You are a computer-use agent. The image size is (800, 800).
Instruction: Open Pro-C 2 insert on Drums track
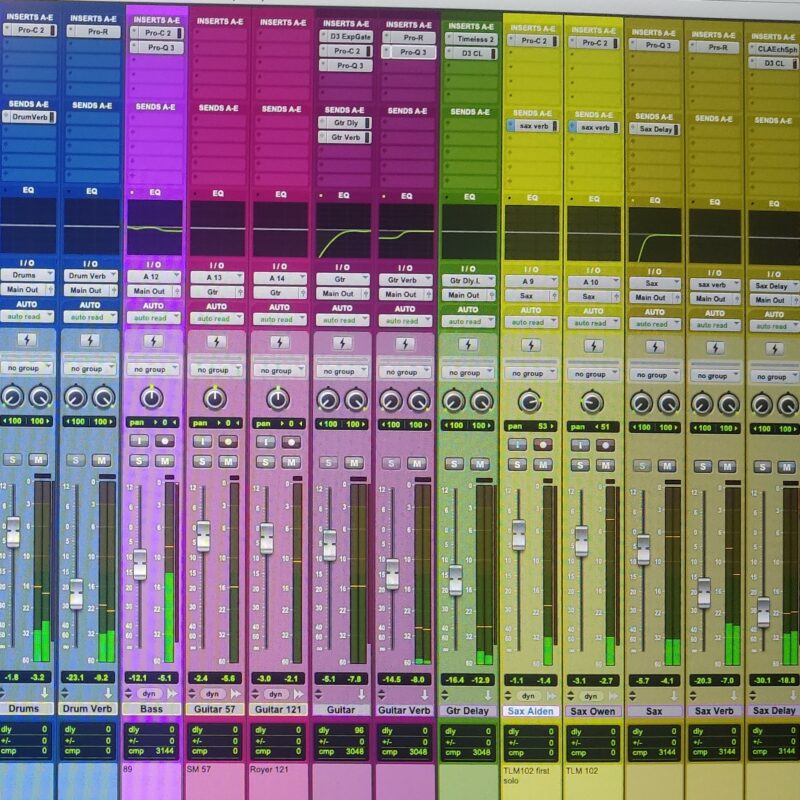click(x=30, y=30)
